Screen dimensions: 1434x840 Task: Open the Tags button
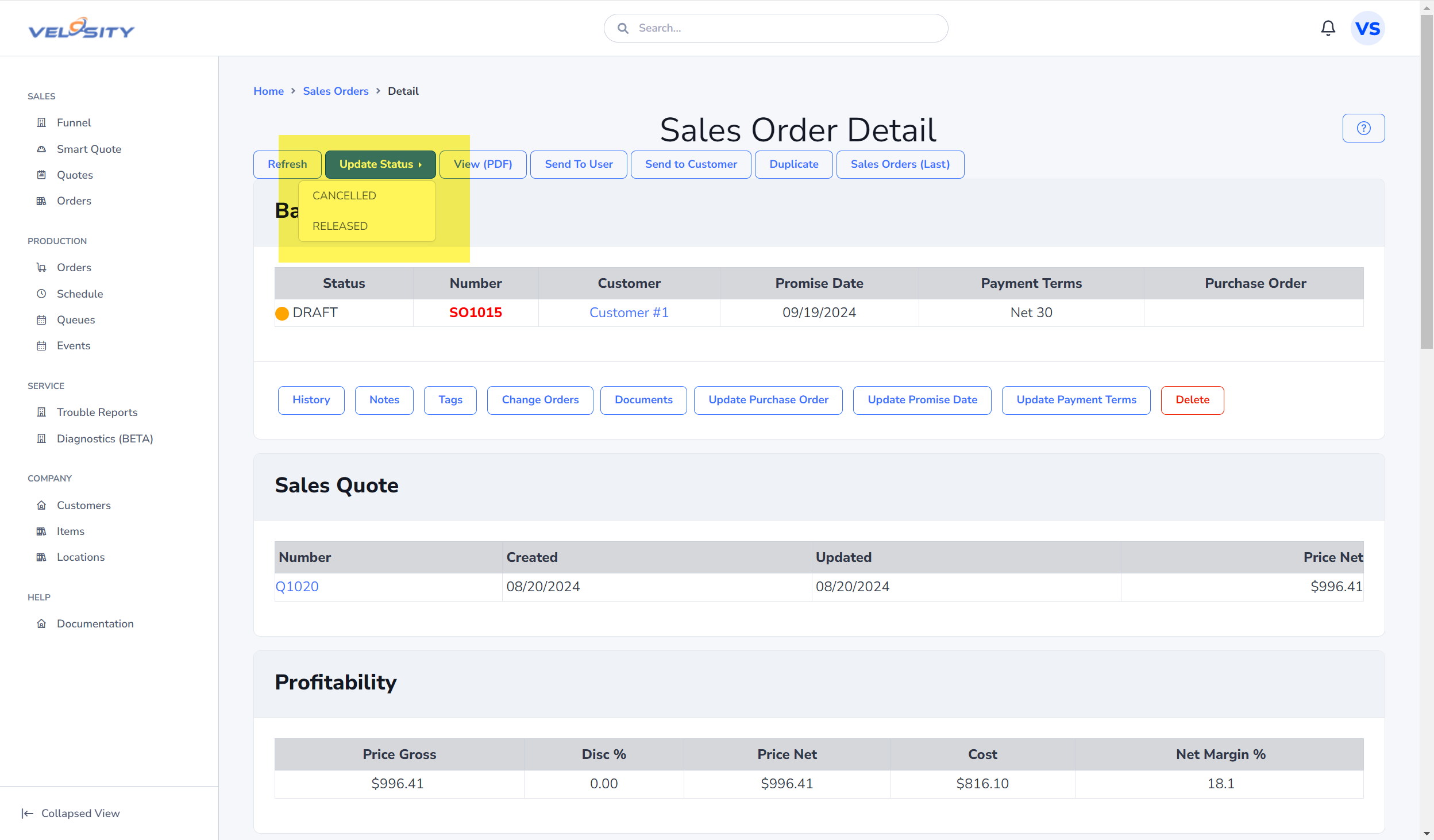tap(450, 400)
